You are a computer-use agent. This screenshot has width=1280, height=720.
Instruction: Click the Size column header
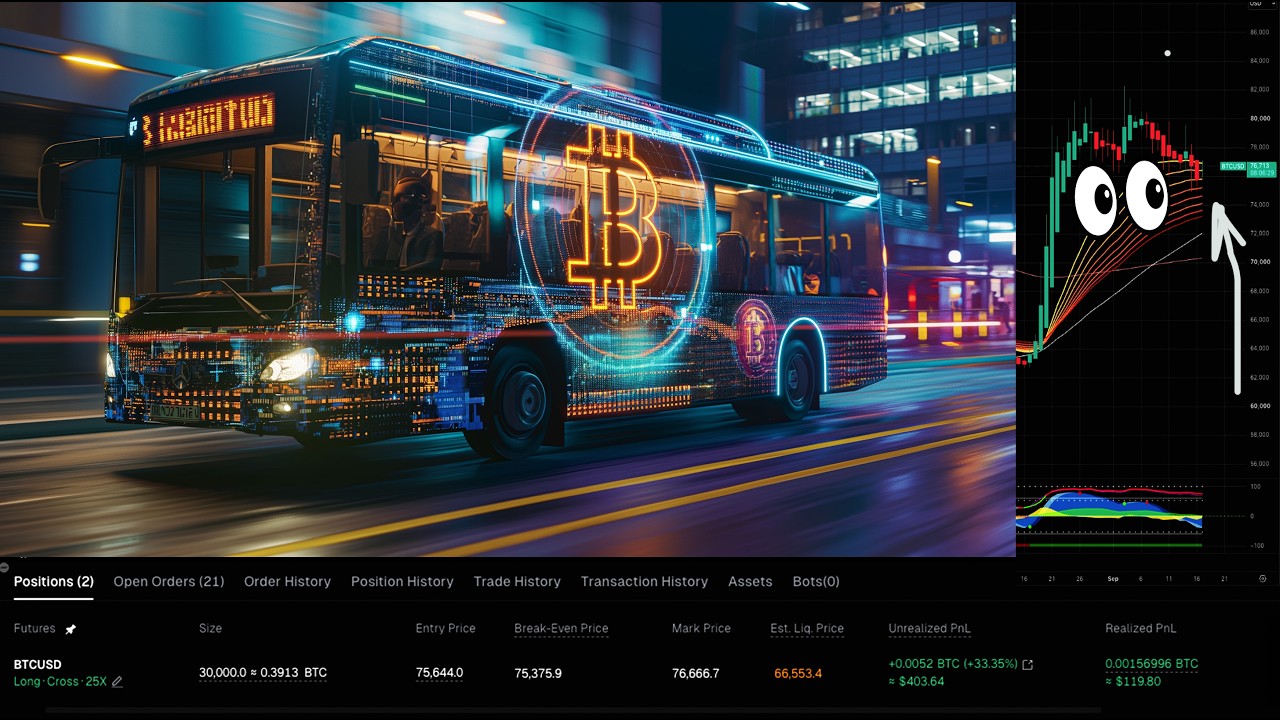pyautogui.click(x=210, y=628)
